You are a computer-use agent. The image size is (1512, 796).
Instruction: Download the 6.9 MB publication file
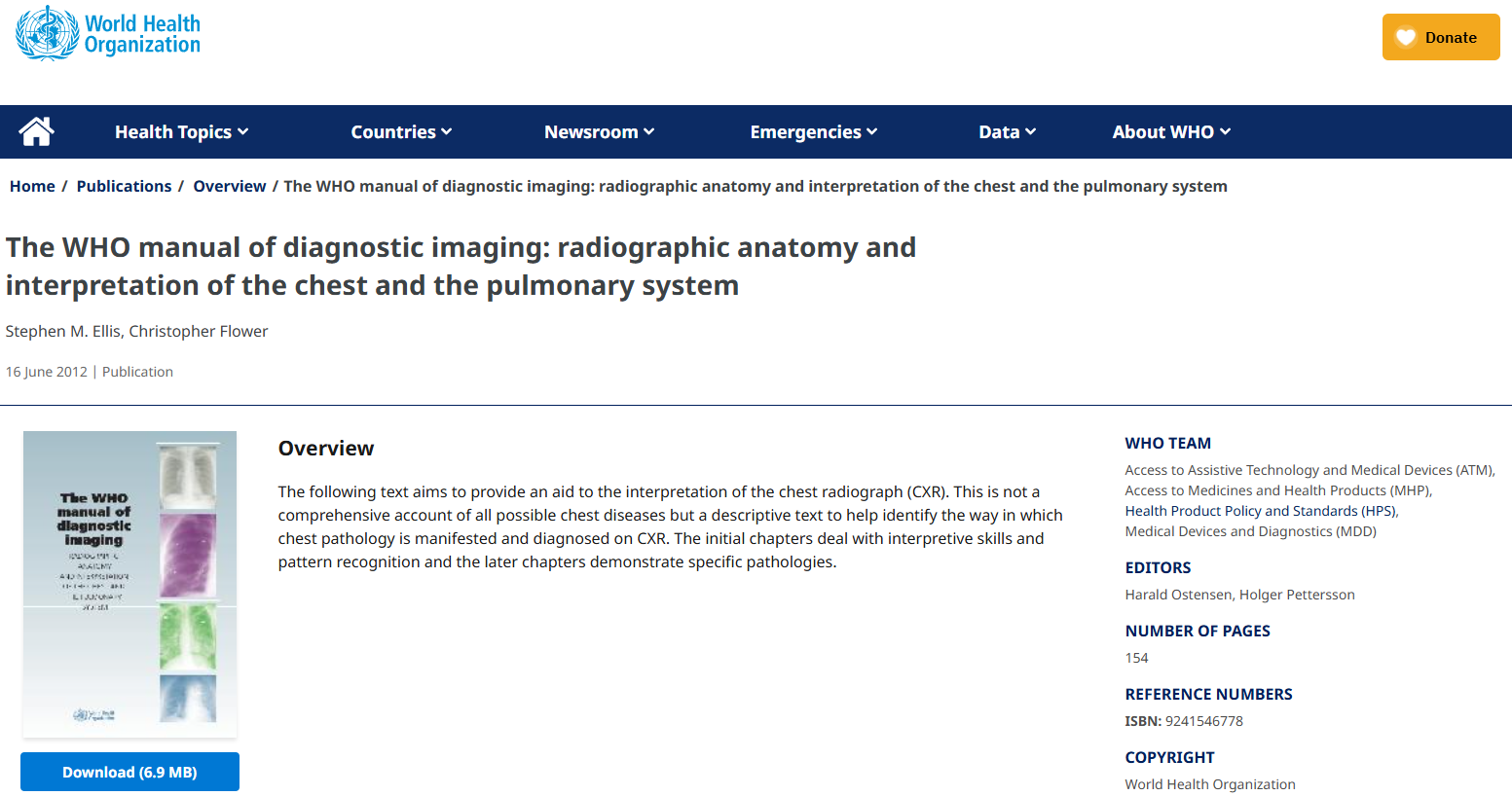[x=129, y=772]
